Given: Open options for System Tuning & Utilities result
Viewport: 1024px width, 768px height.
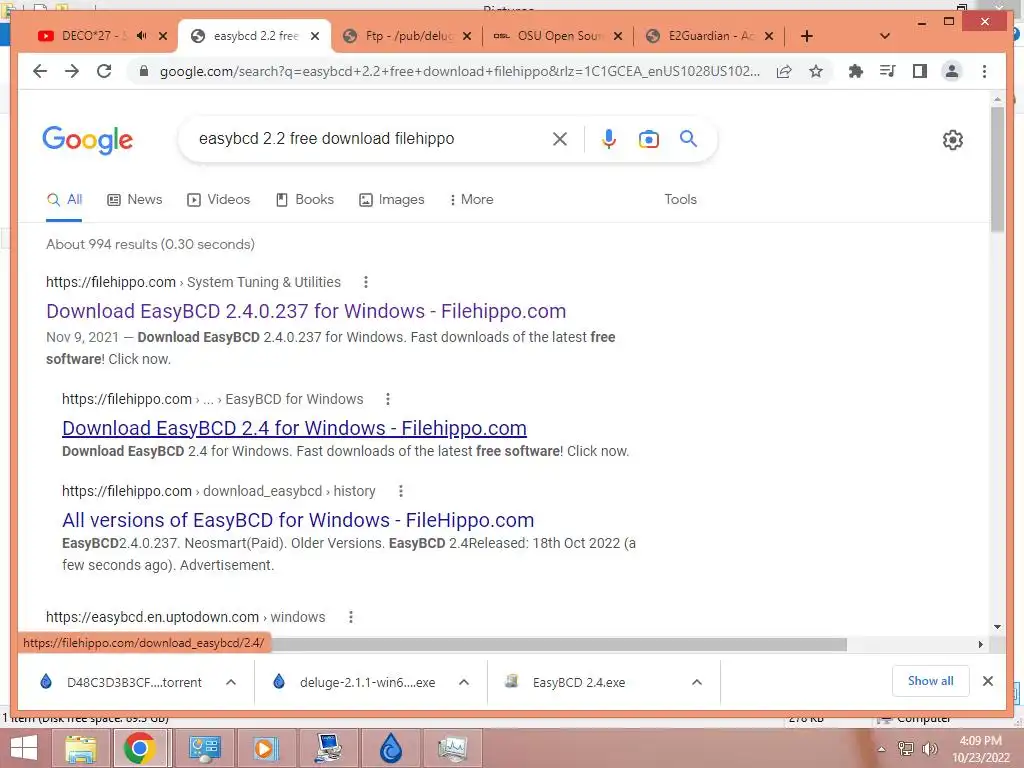Looking at the screenshot, I should (366, 282).
